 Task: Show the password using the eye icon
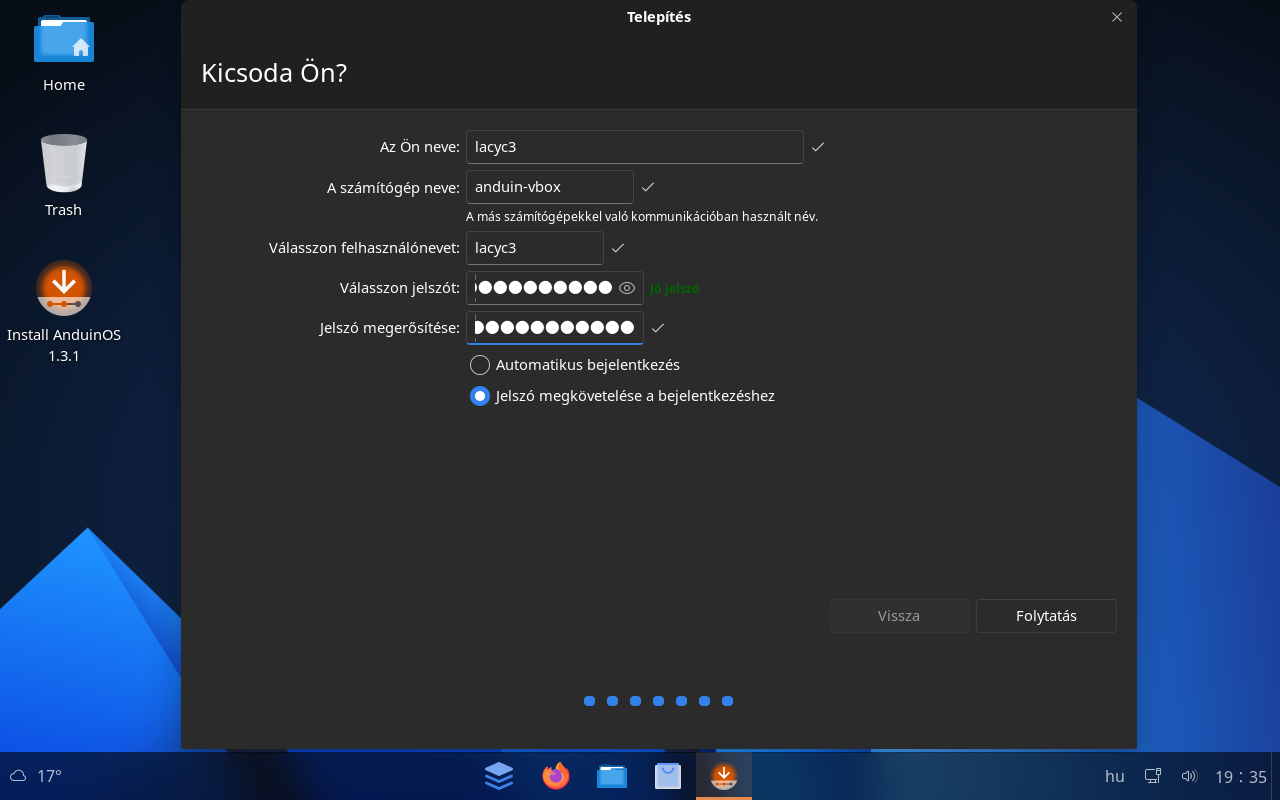(627, 288)
